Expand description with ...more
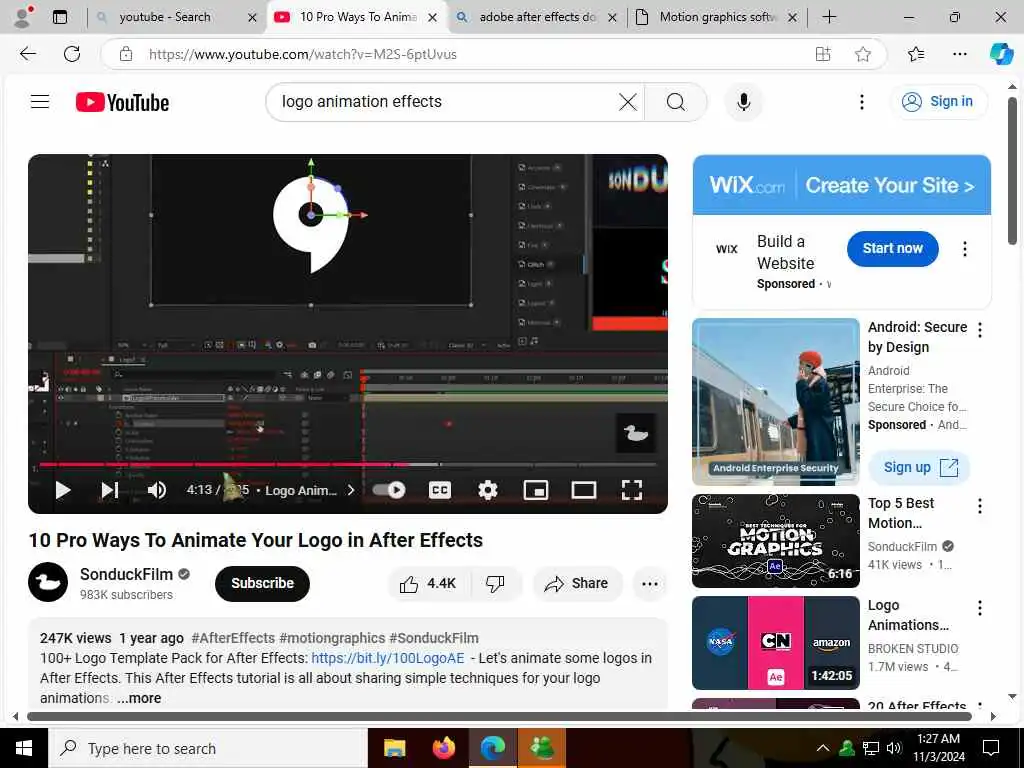1024x768 pixels. 139,698
